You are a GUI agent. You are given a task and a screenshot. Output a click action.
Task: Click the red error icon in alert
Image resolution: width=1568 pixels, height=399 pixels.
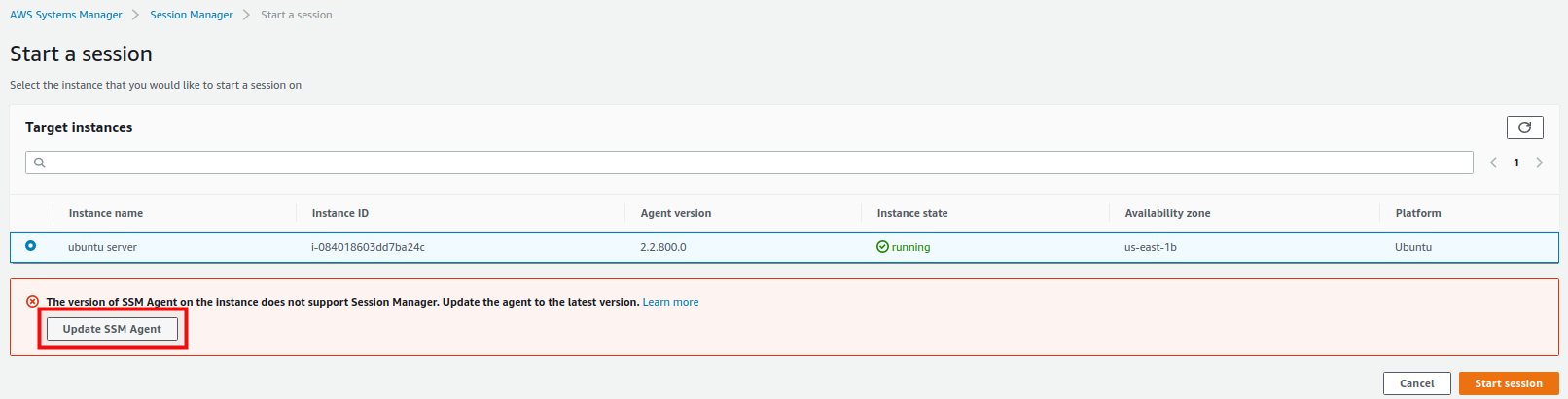point(32,302)
